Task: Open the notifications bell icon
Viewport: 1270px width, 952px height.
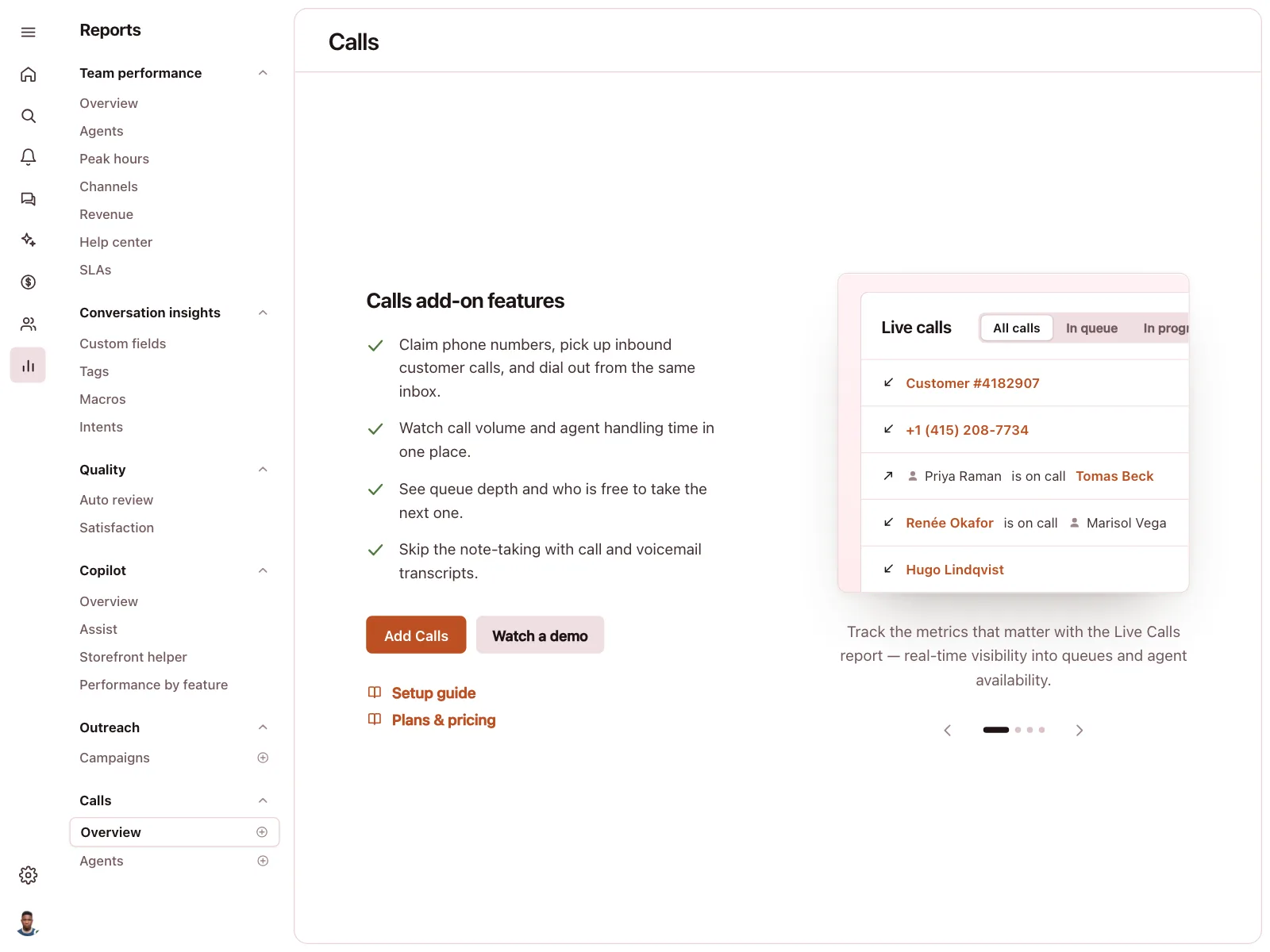Action: tap(29, 157)
